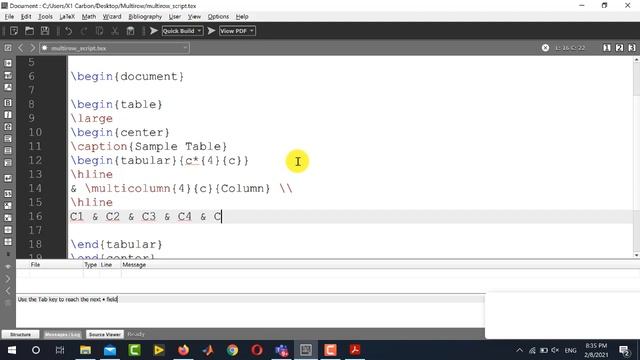Open Windows Start menu
Image resolution: width=640 pixels, height=360 pixels.
(x=11, y=350)
